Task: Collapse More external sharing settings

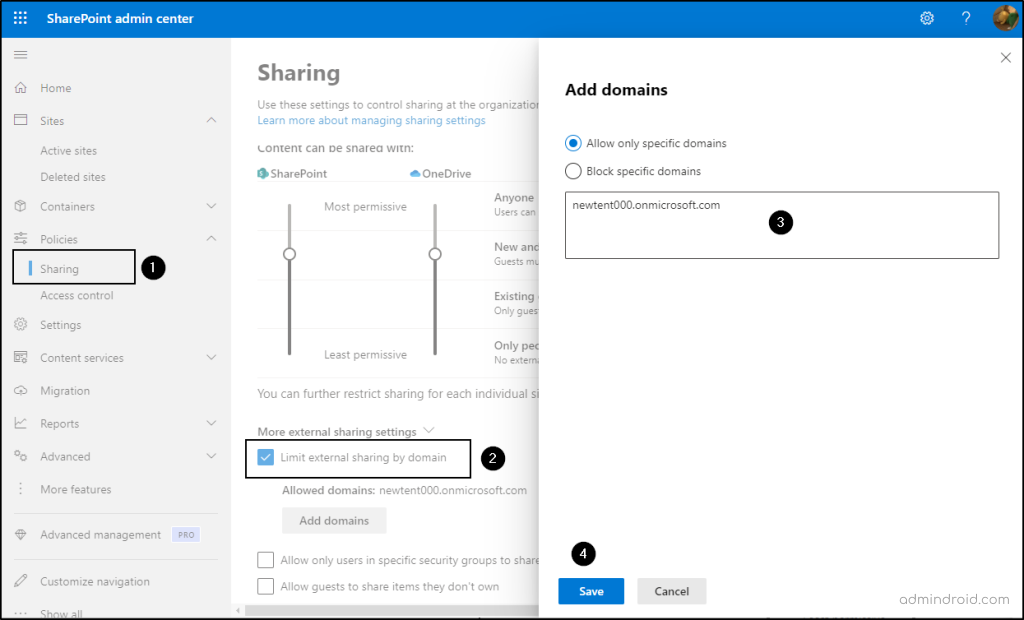Action: 429,431
